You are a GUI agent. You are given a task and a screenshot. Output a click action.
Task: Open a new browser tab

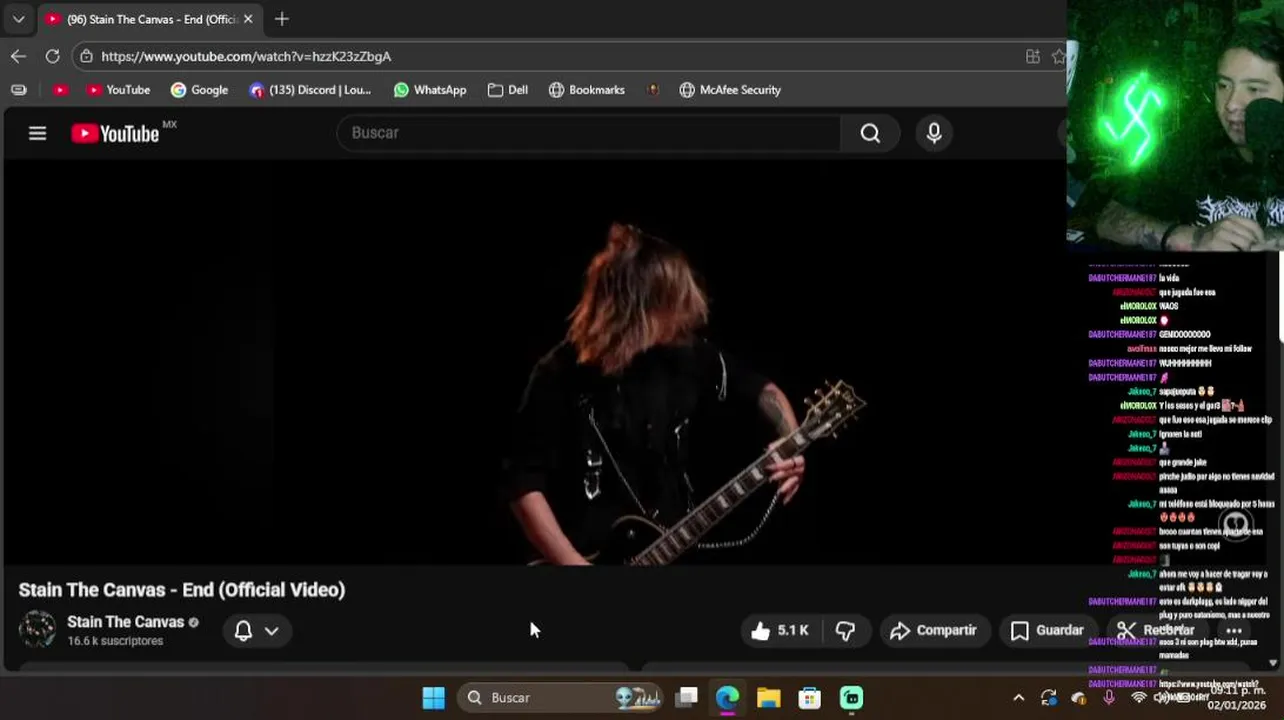click(x=282, y=19)
